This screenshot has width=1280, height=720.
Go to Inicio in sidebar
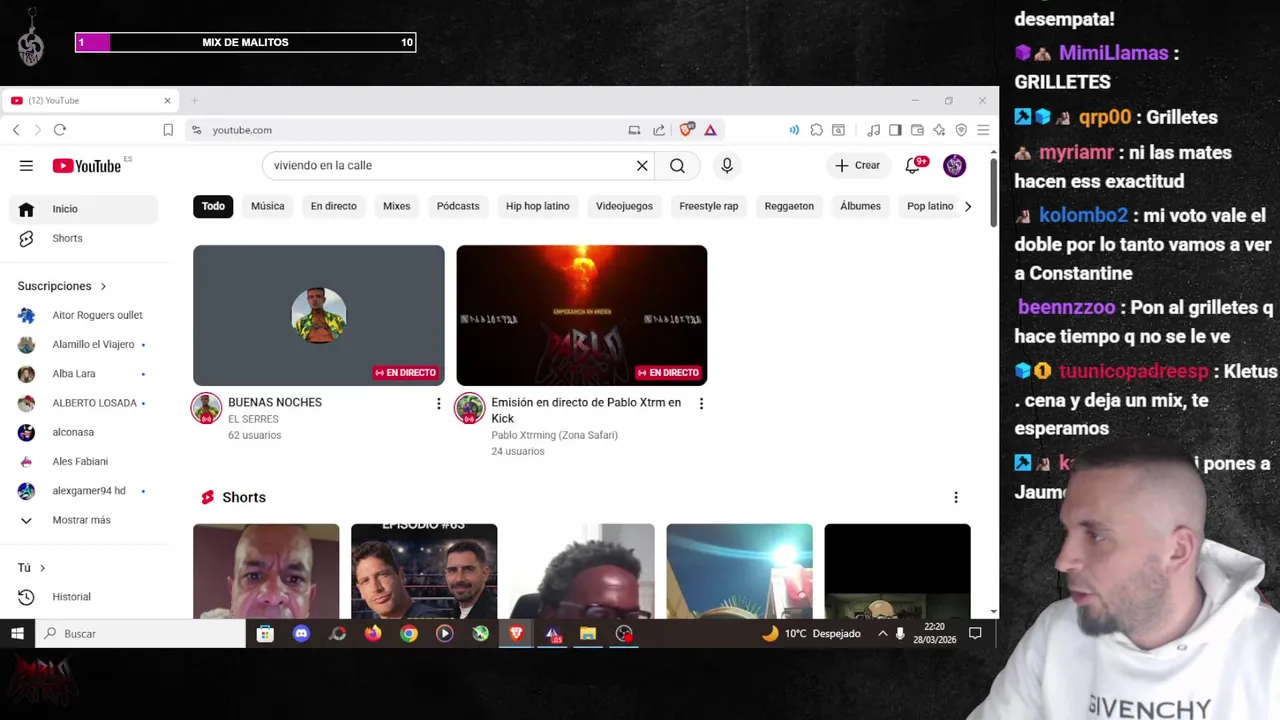click(x=84, y=209)
